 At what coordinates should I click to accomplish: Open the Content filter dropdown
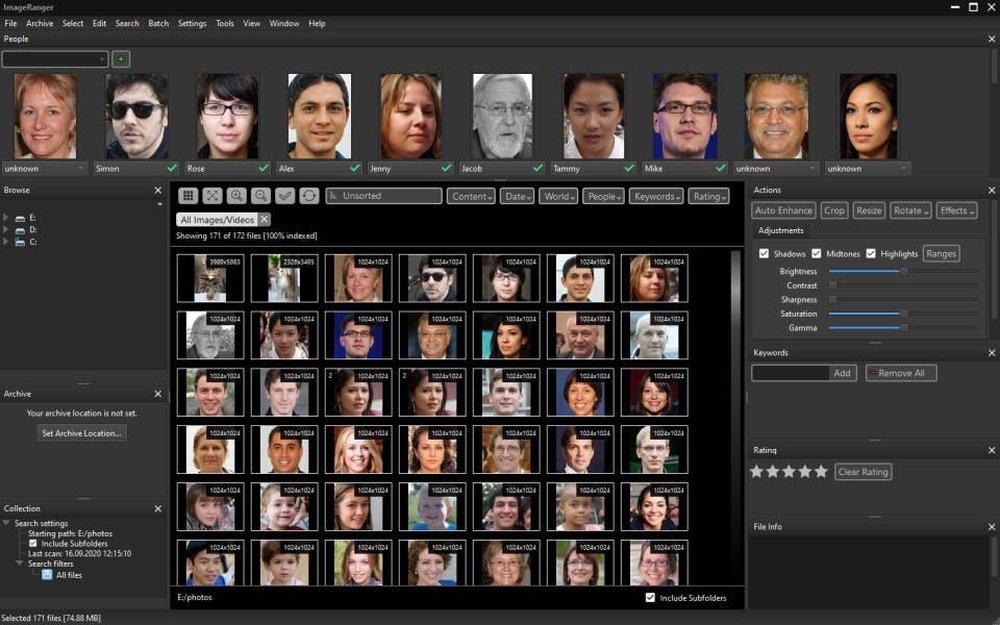471,196
